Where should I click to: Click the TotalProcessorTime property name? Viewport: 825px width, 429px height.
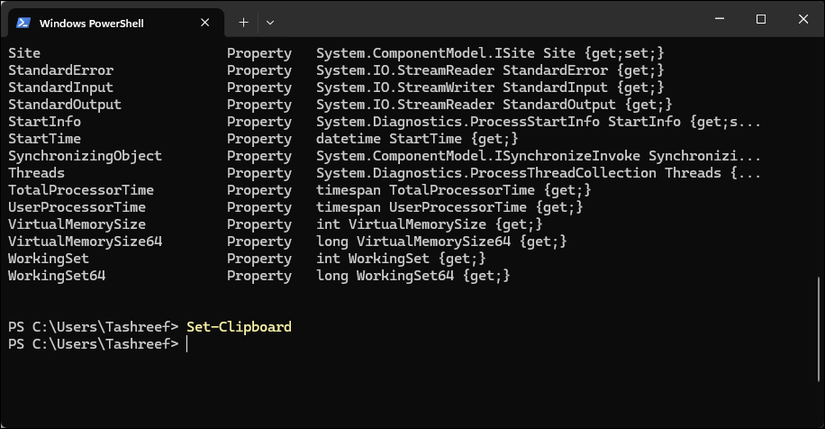click(81, 190)
